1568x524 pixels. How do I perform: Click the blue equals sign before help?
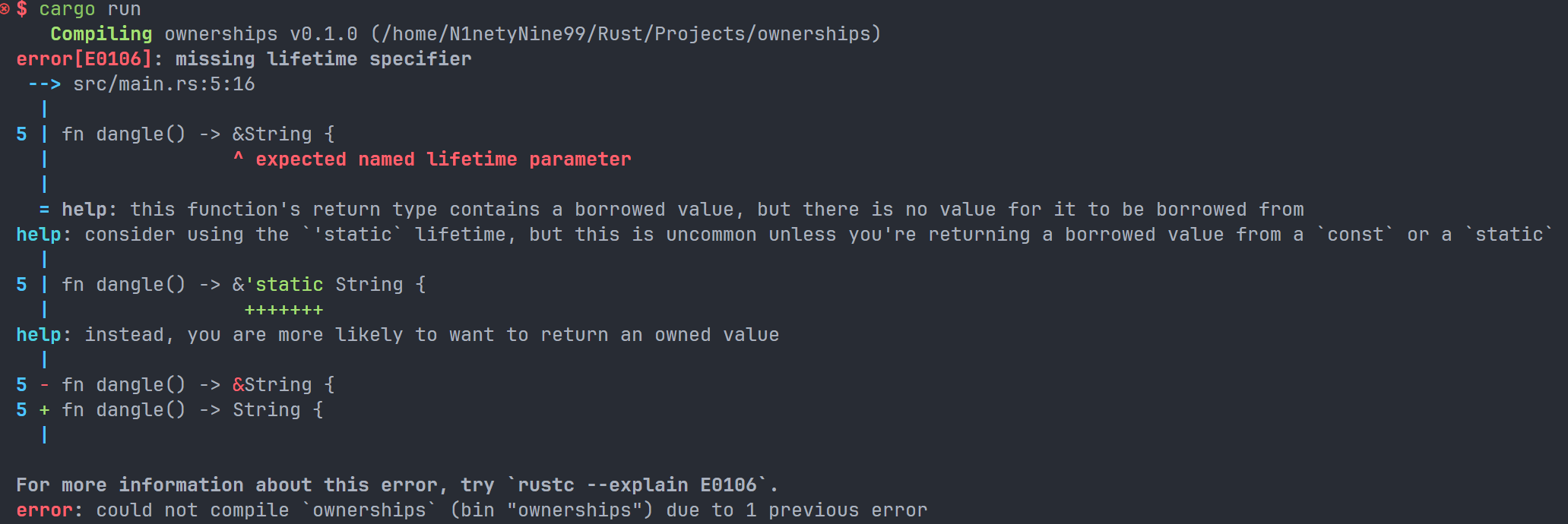[44, 210]
